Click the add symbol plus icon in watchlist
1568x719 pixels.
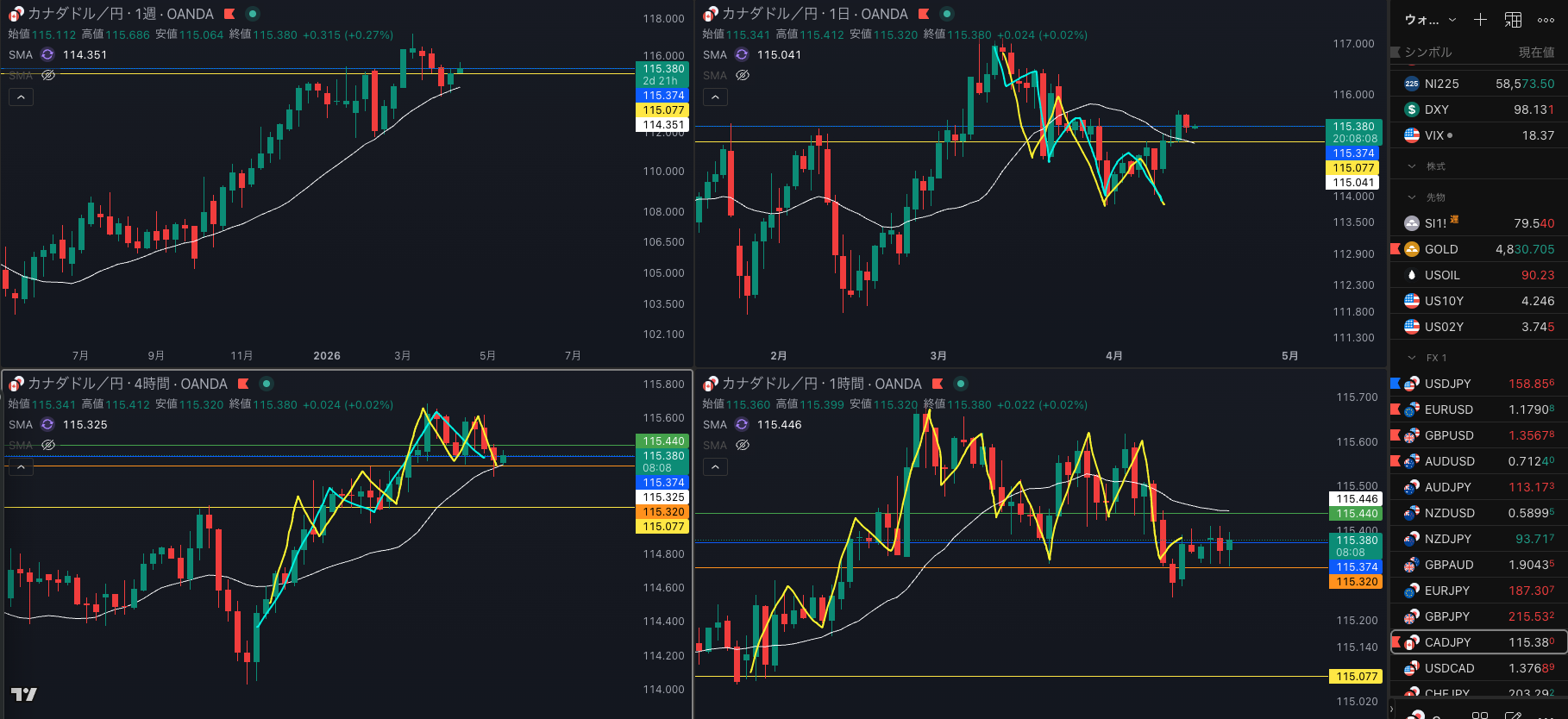point(1480,20)
